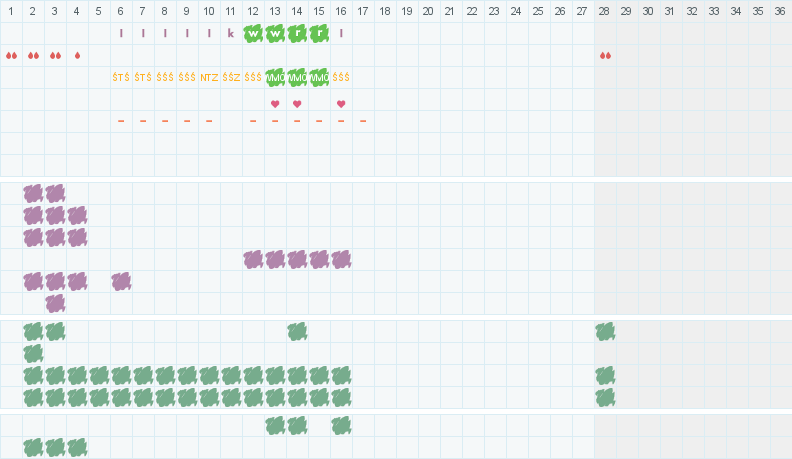792x459 pixels.
Task: Click the double blood drops on day 1
Action: tap(11, 55)
